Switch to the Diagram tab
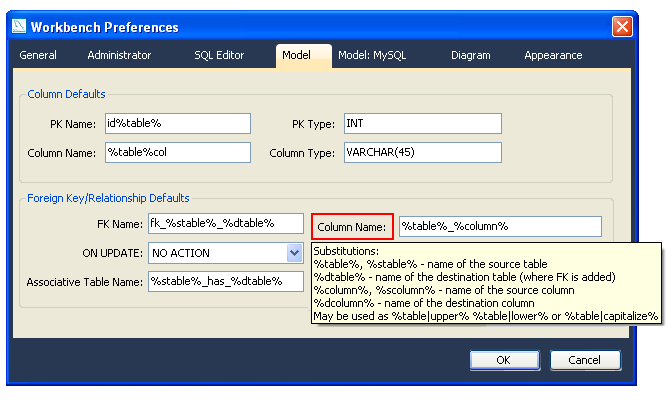Image resolution: width=672 pixels, height=410 pixels. (471, 56)
